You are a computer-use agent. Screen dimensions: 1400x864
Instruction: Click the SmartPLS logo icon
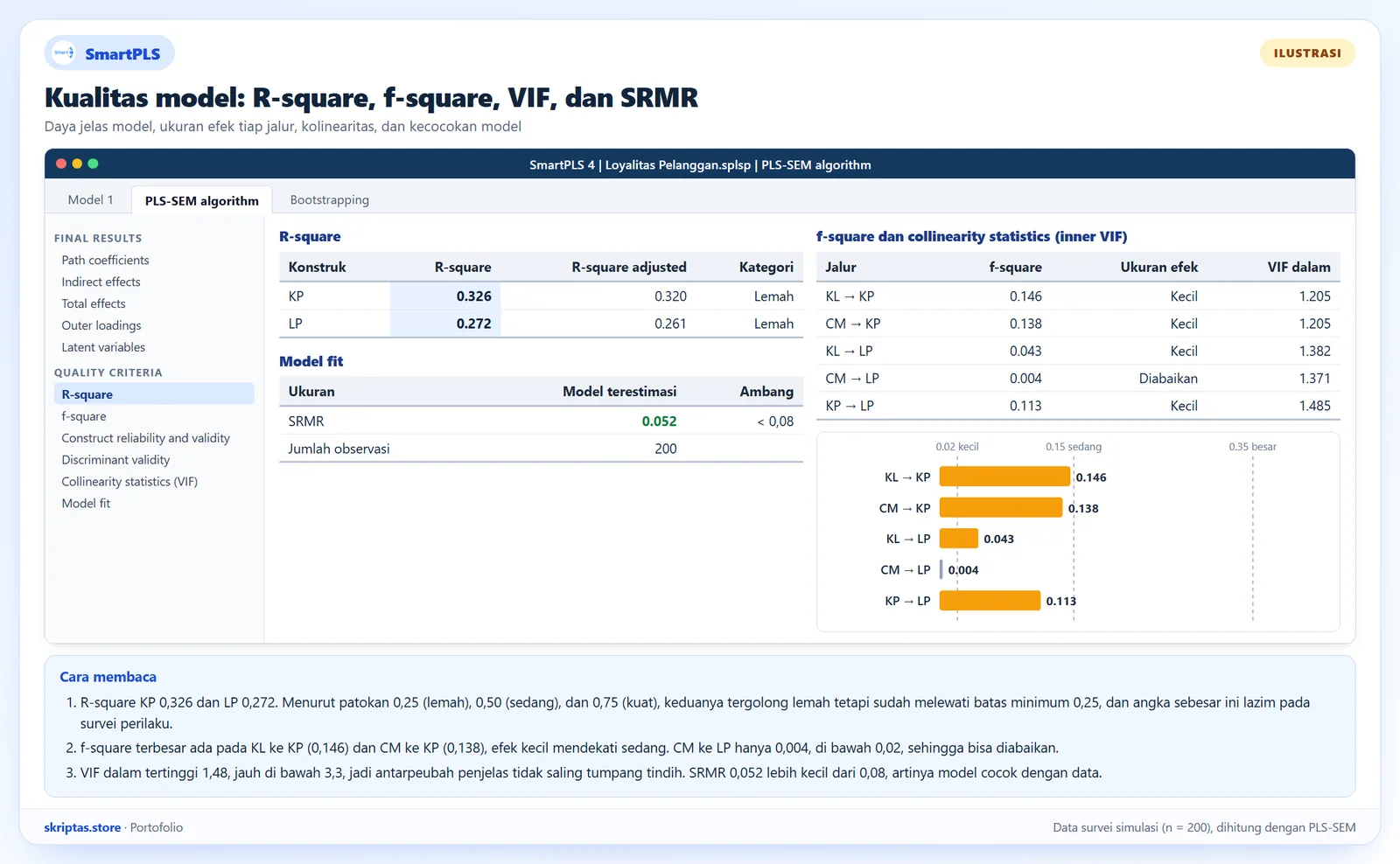tap(64, 53)
